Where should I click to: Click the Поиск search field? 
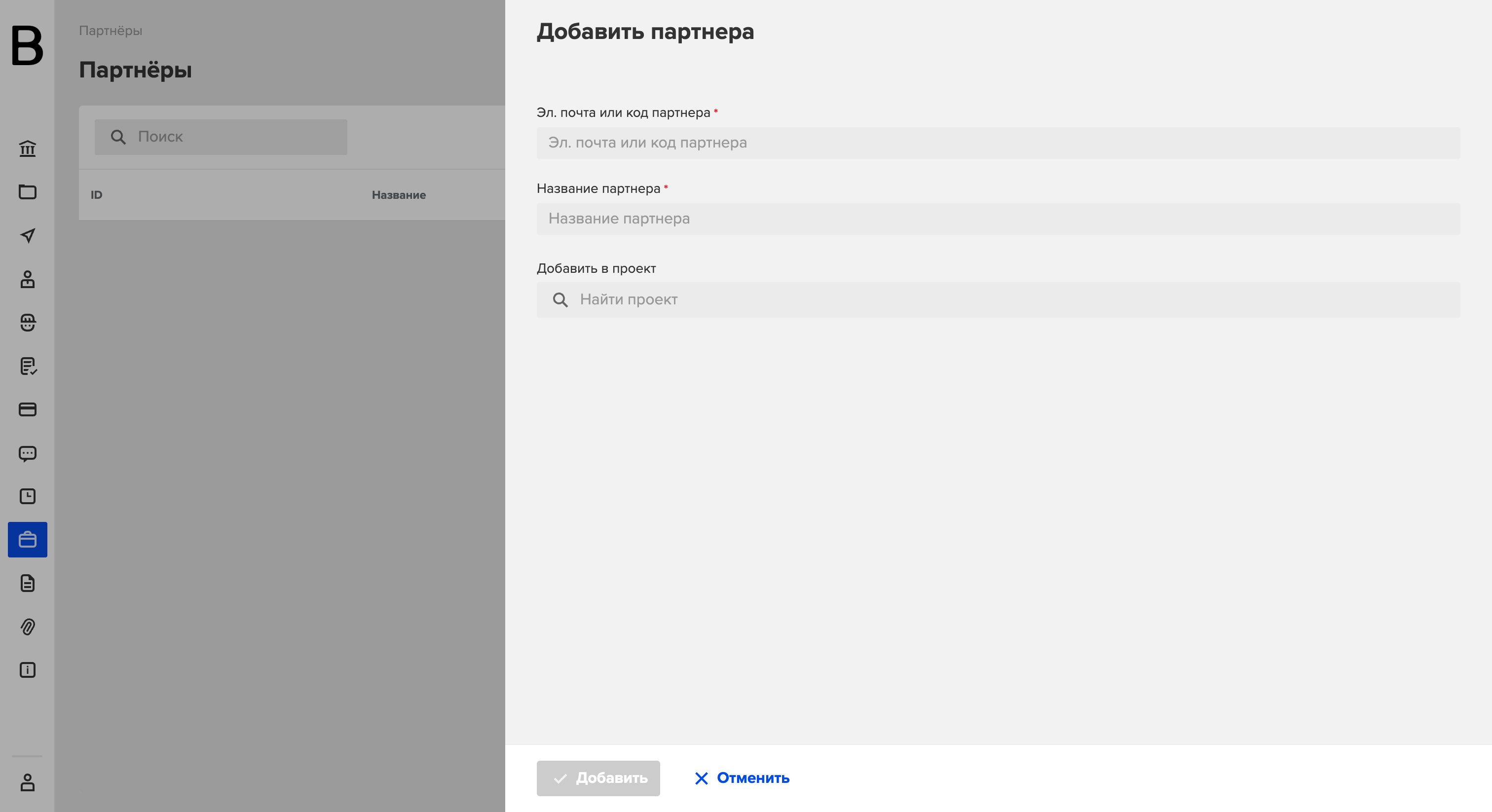click(221, 137)
